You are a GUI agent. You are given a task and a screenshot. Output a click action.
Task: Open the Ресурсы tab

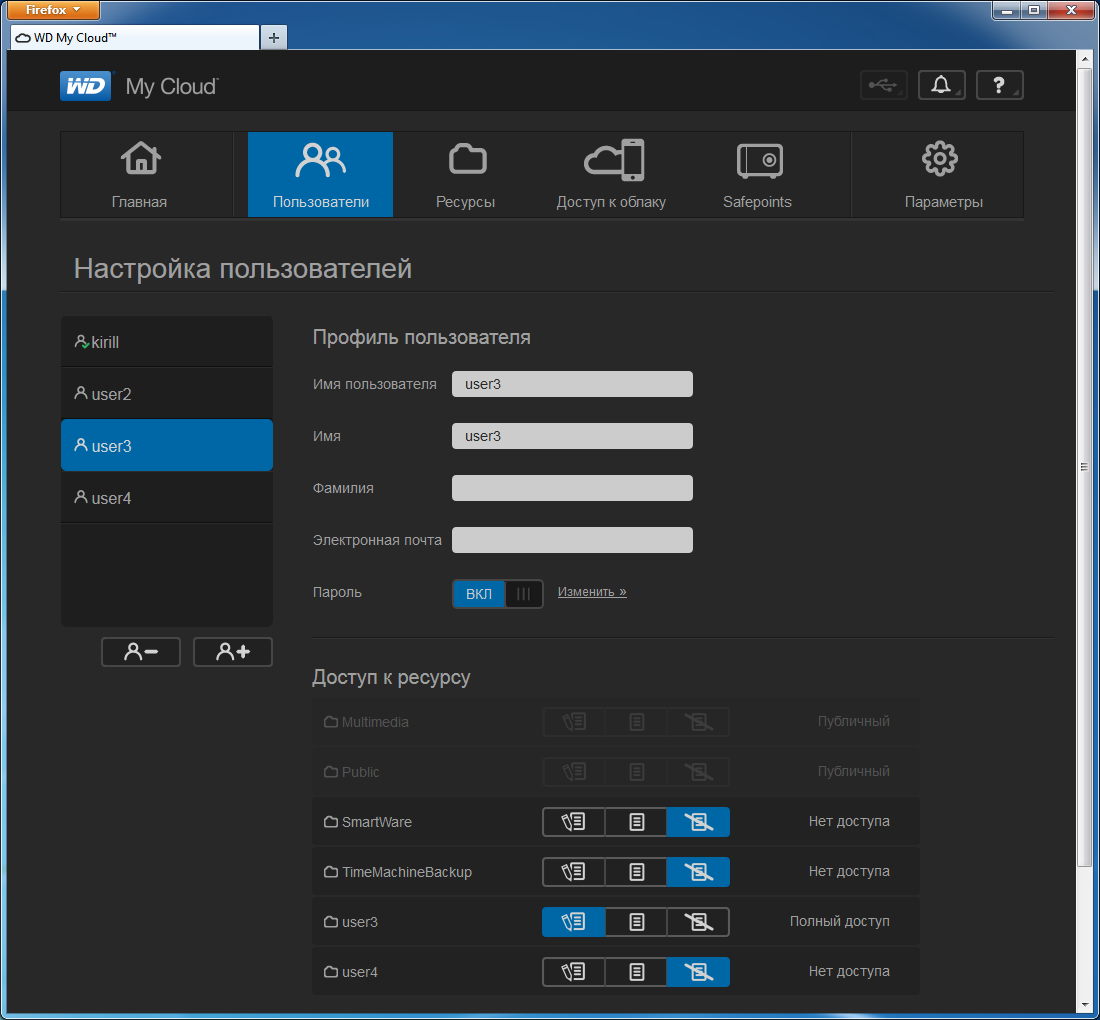[466, 174]
